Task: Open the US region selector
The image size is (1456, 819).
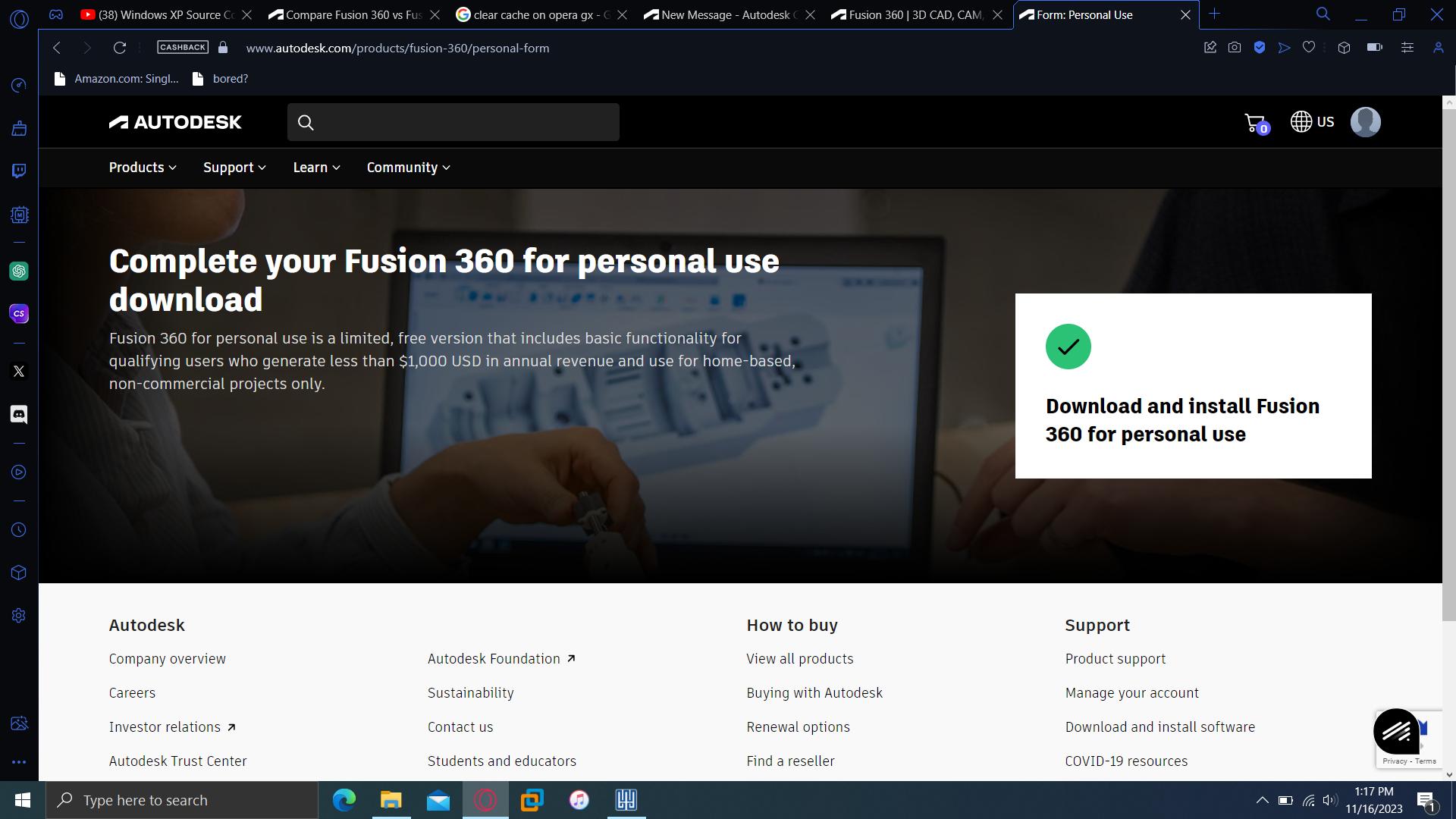Action: click(1312, 122)
